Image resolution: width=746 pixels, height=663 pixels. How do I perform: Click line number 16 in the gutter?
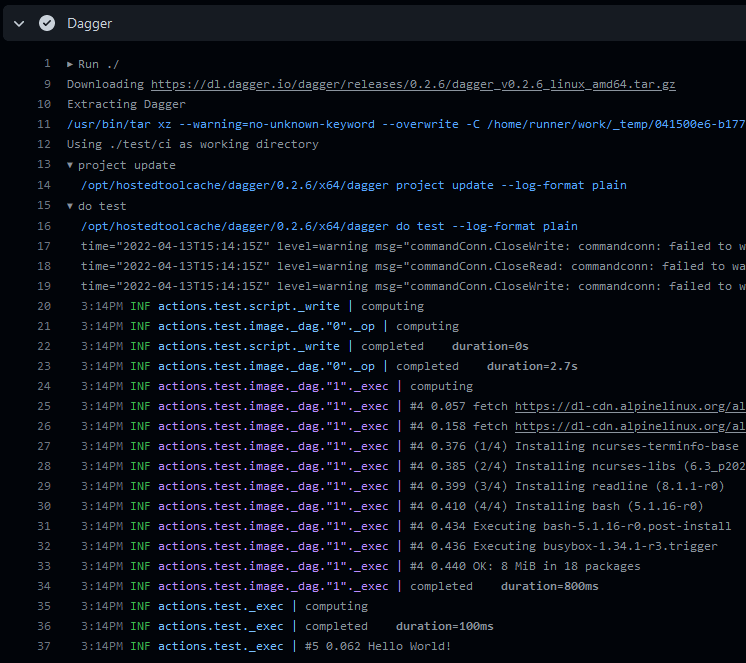pos(43,226)
